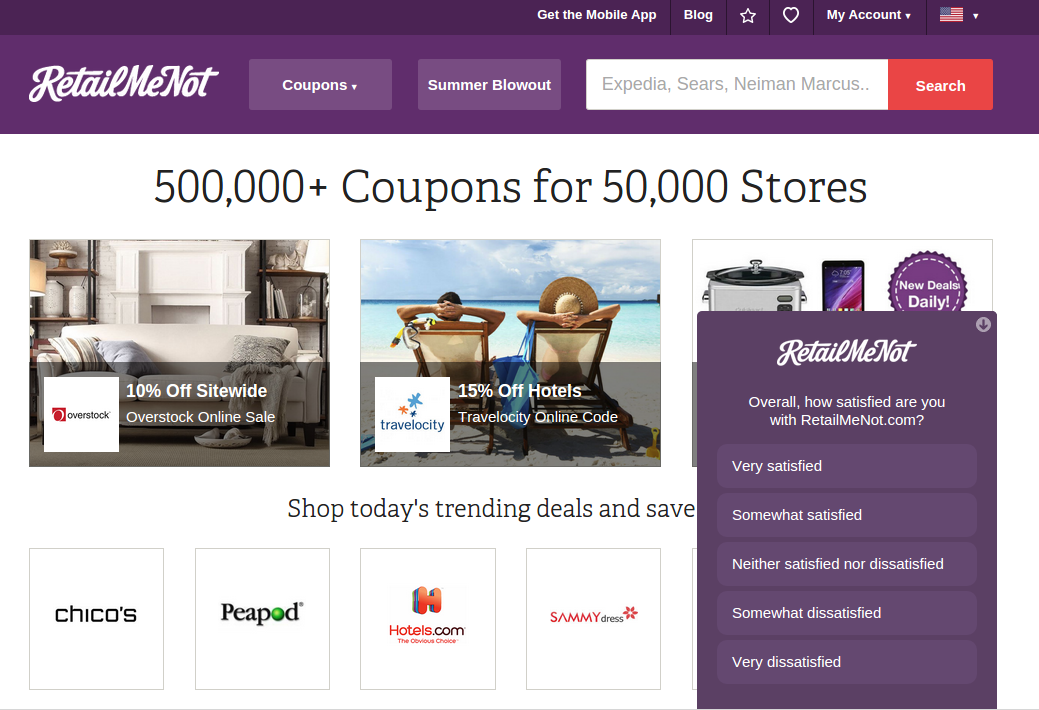Open the Overstock logo tile
1039x710 pixels.
point(82,414)
